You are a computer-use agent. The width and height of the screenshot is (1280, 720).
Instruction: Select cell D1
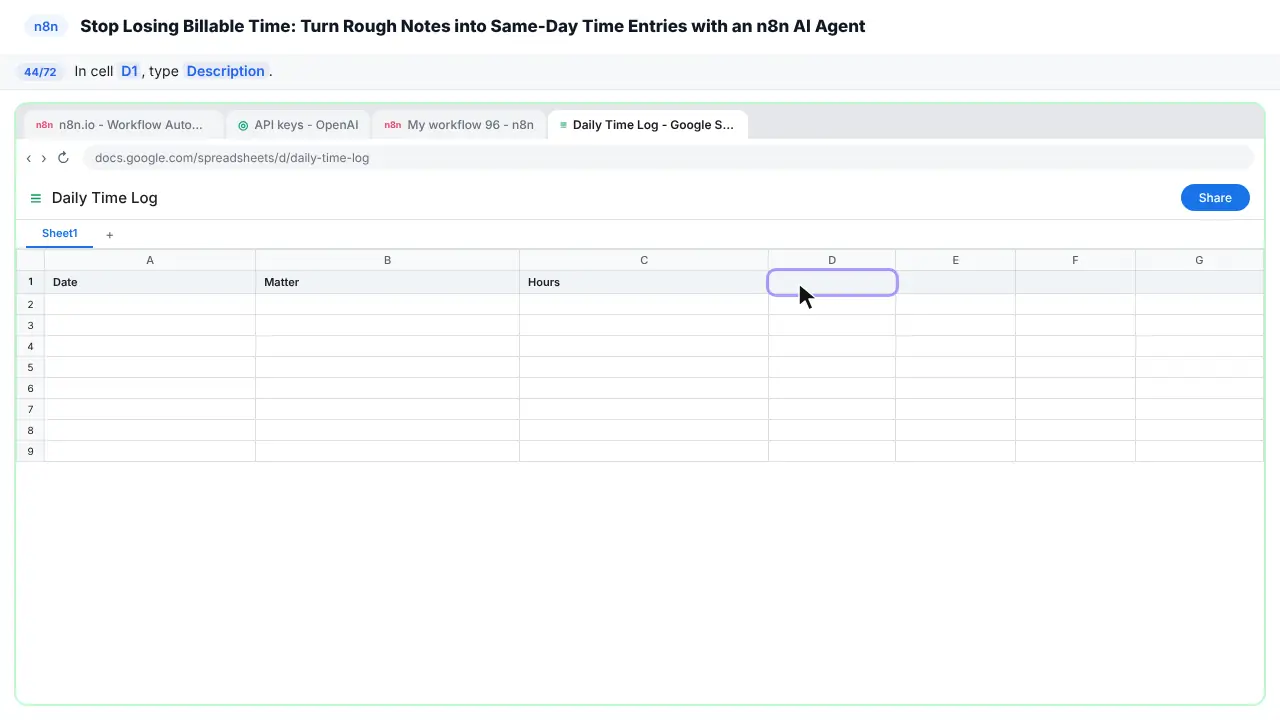pyautogui.click(x=832, y=283)
